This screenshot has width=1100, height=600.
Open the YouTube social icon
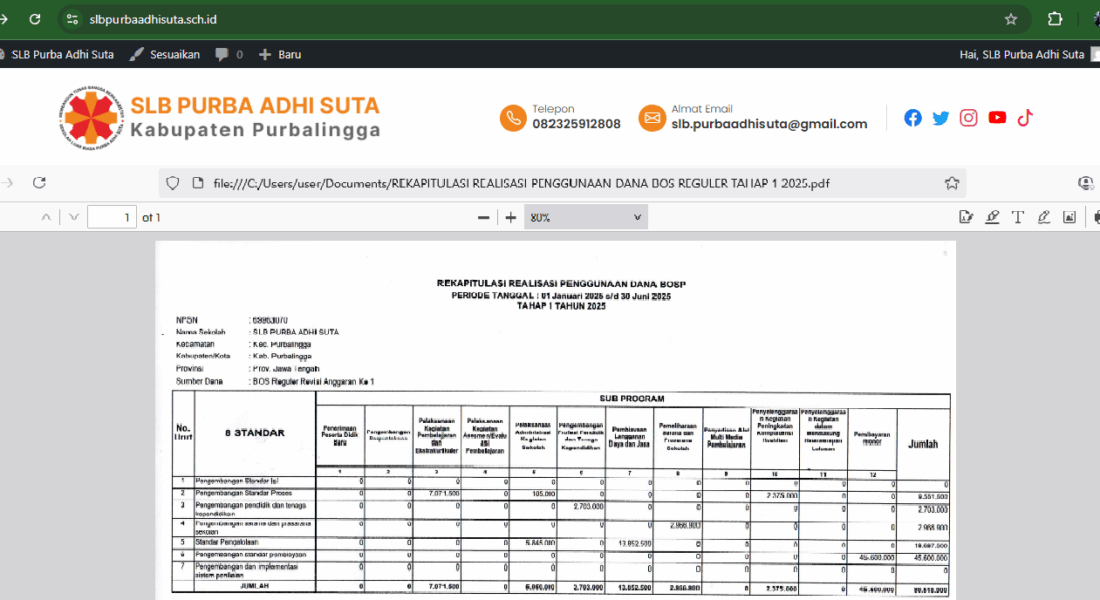[997, 117]
